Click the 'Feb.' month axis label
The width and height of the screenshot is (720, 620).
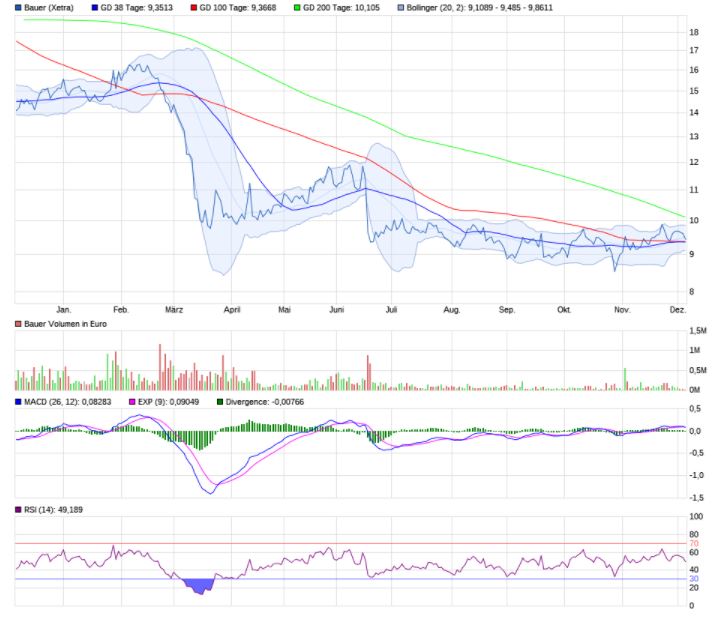[121, 310]
